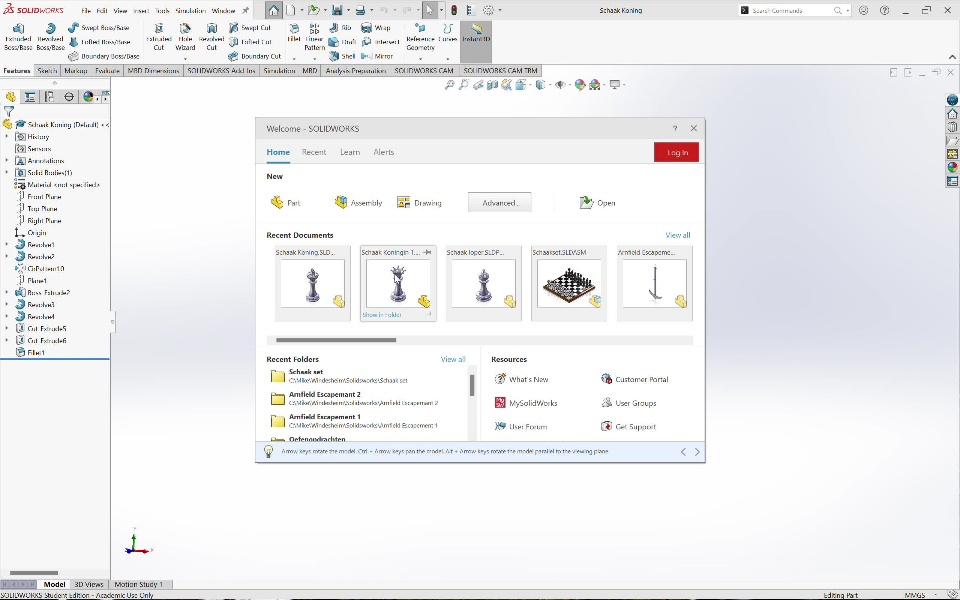Activate the Extruded Cut tool
The height and width of the screenshot is (600, 960).
[159, 37]
